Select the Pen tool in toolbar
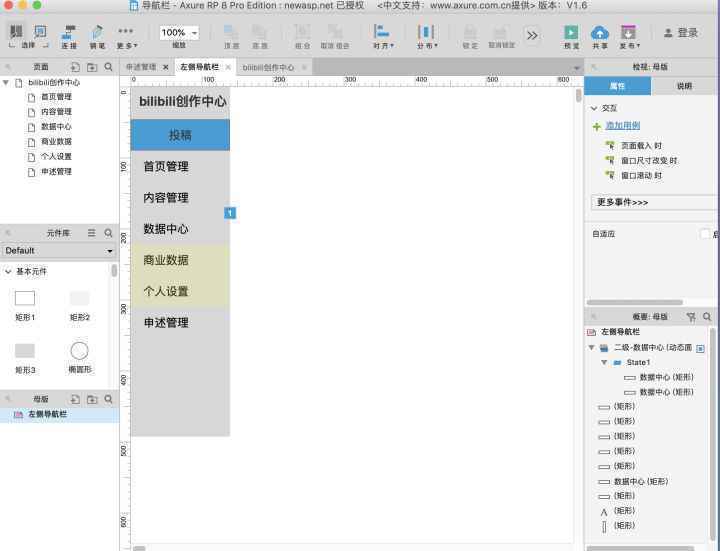This screenshot has height=551, width=720. click(97, 32)
